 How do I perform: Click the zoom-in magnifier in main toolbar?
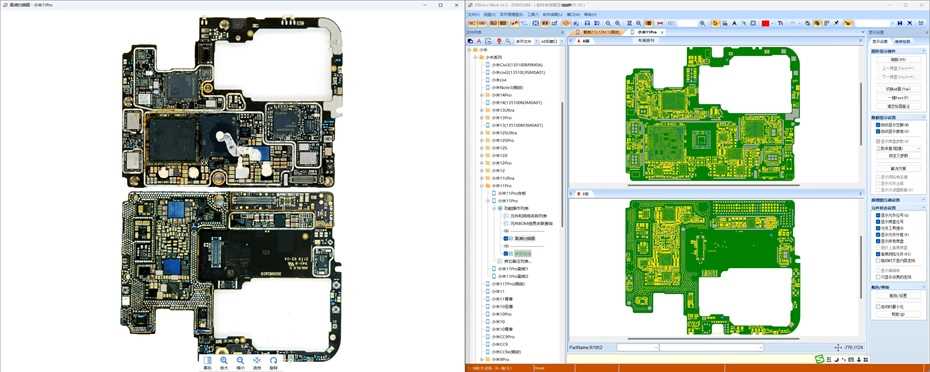(x=617, y=23)
